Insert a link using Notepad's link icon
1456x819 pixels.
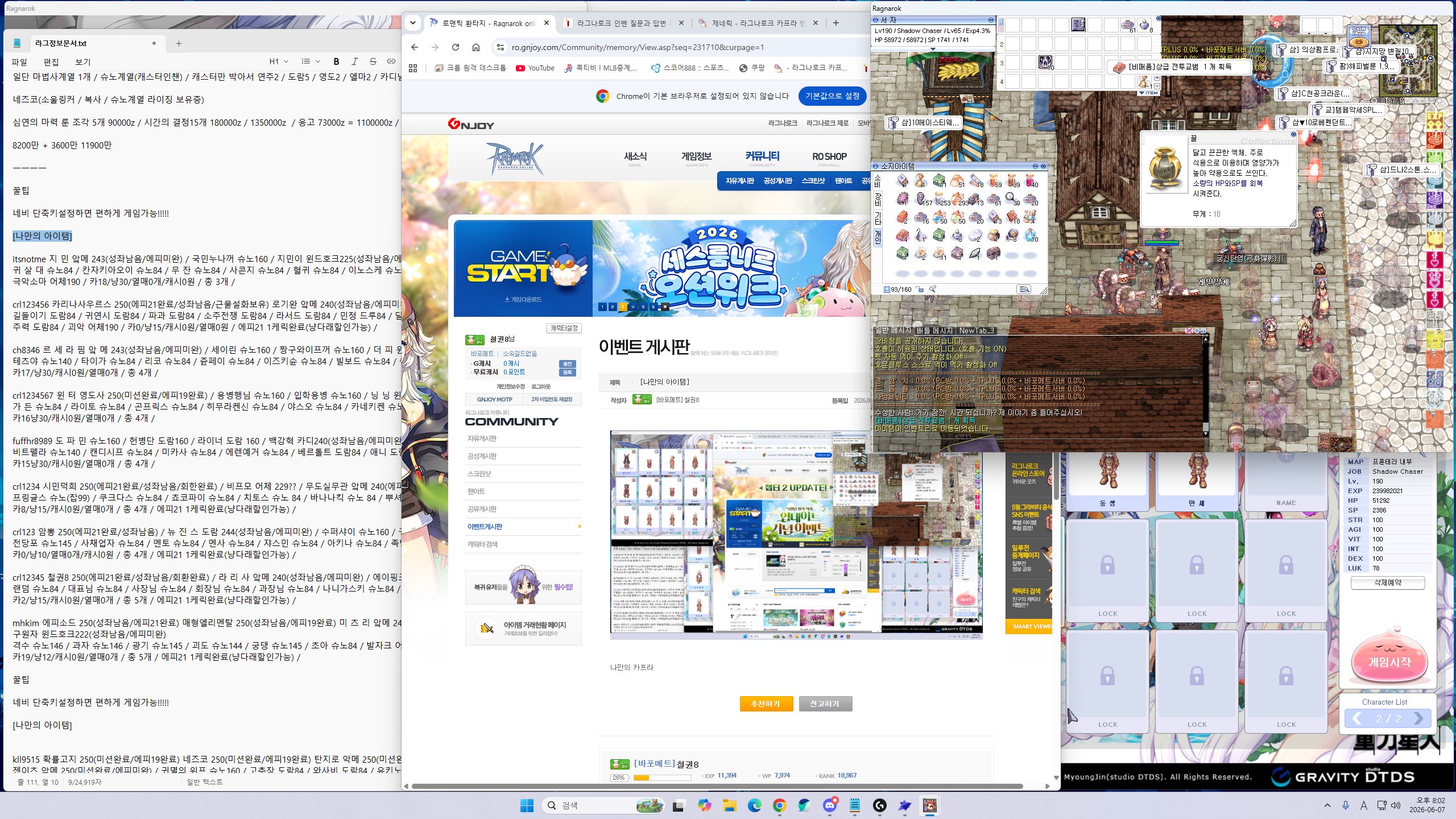(391, 61)
